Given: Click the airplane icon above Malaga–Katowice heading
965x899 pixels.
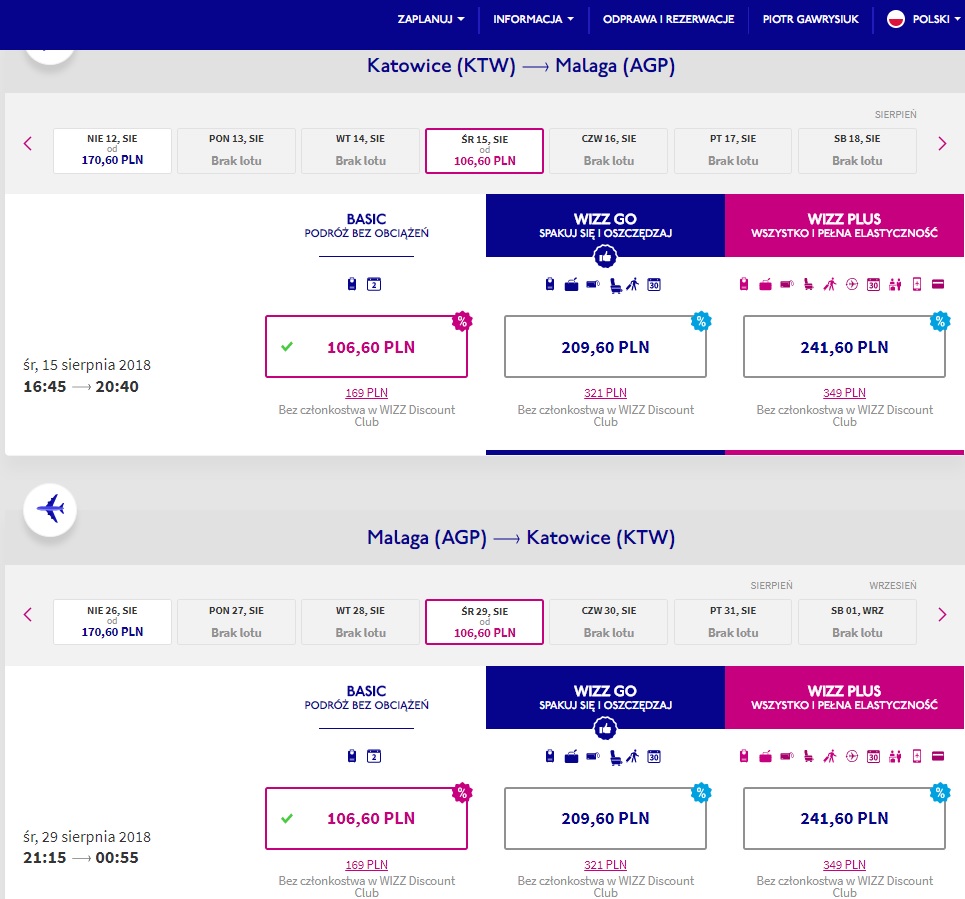Looking at the screenshot, I should [x=50, y=509].
